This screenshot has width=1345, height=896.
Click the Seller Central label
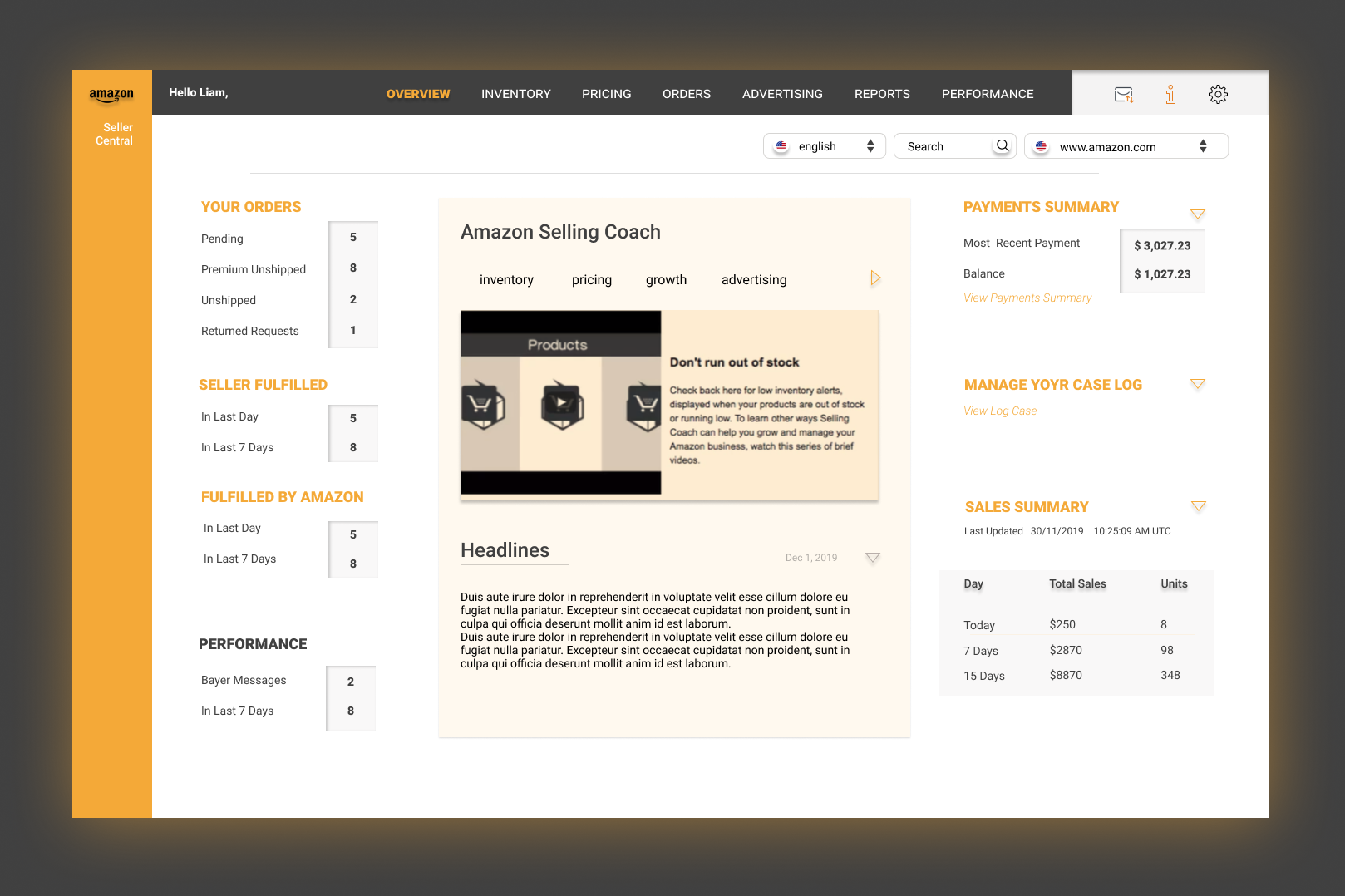coord(114,134)
